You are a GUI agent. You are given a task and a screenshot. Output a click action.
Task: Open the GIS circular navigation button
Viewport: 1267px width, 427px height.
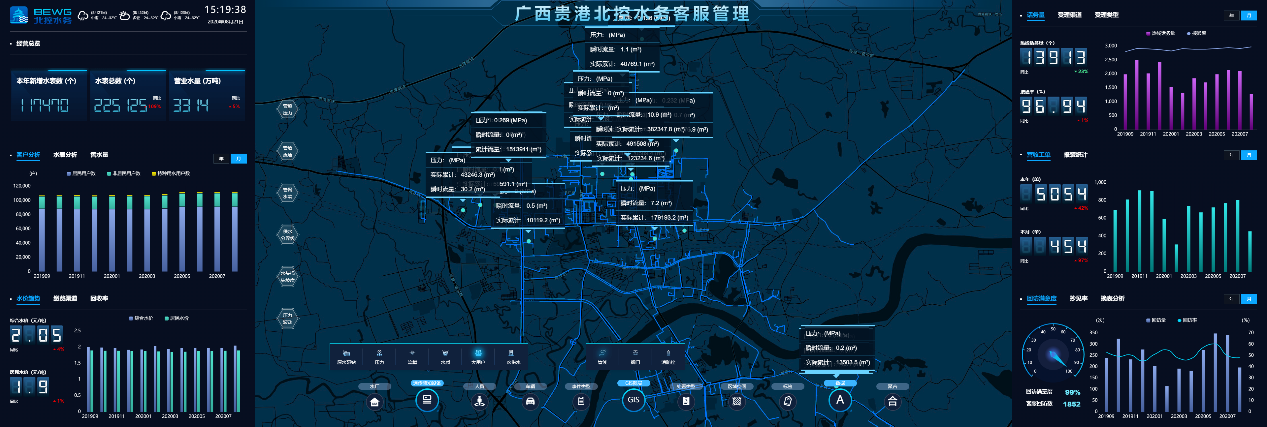pos(632,400)
